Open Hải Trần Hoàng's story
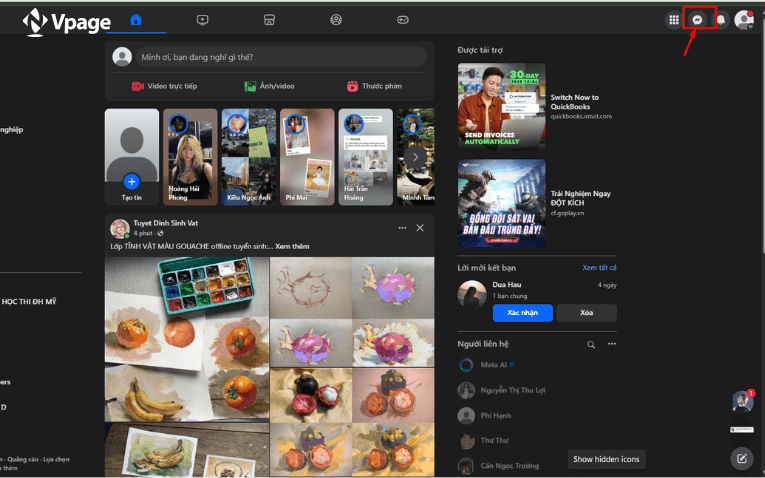The width and height of the screenshot is (765, 478). click(x=365, y=157)
